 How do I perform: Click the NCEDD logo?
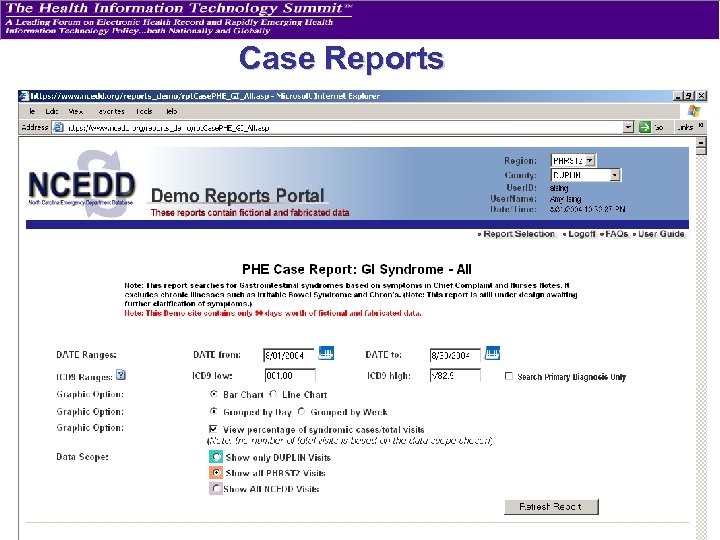pyautogui.click(x=82, y=185)
